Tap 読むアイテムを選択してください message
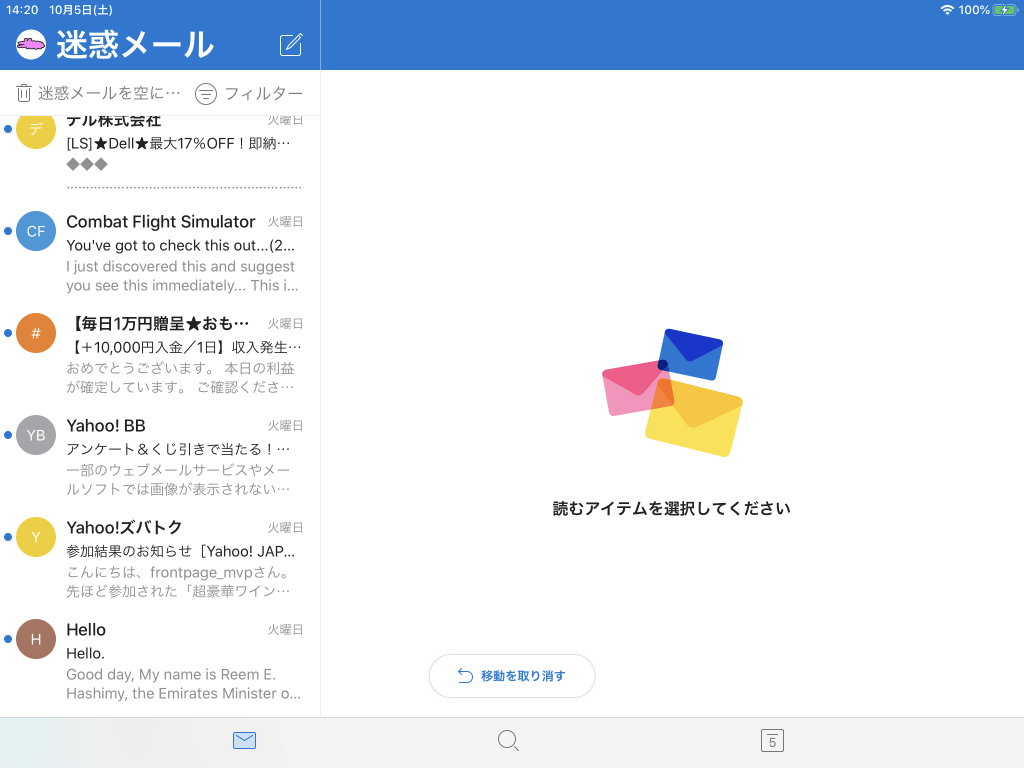This screenshot has width=1024, height=768. (x=671, y=508)
